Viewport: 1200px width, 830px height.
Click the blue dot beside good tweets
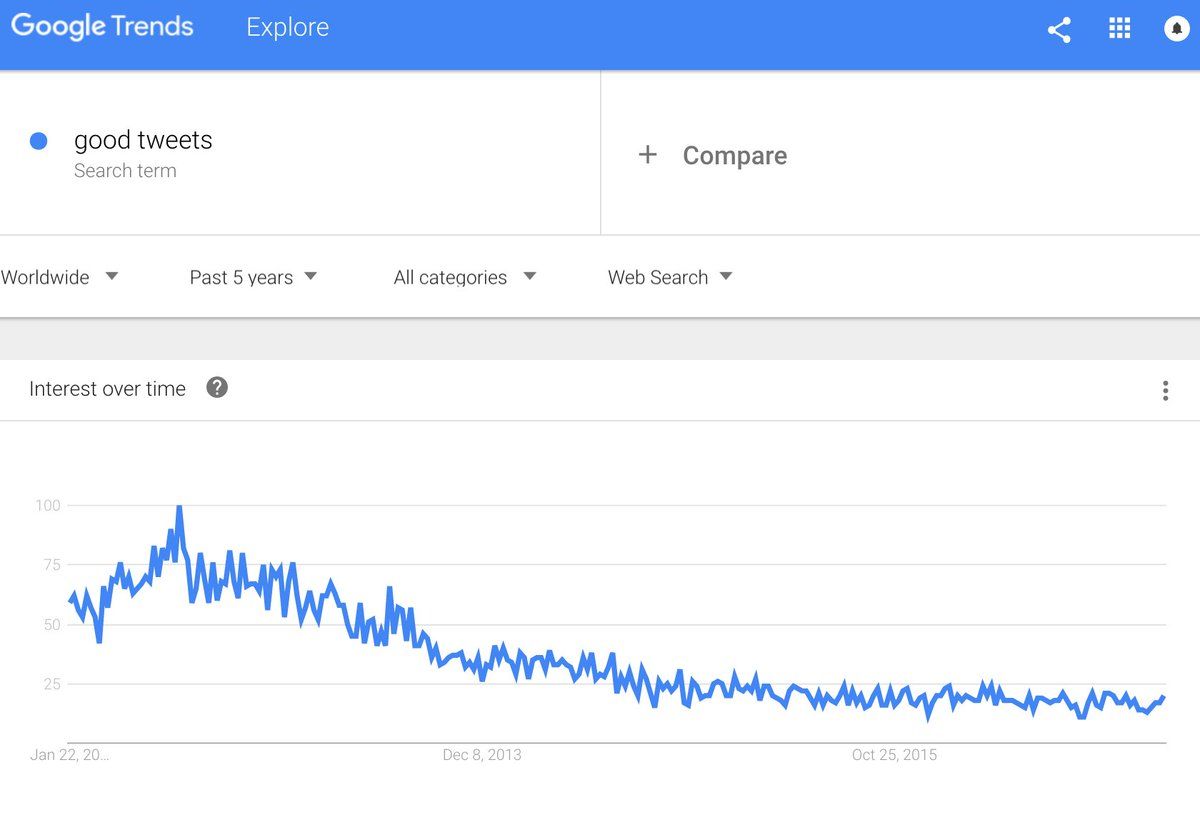pos(39,141)
